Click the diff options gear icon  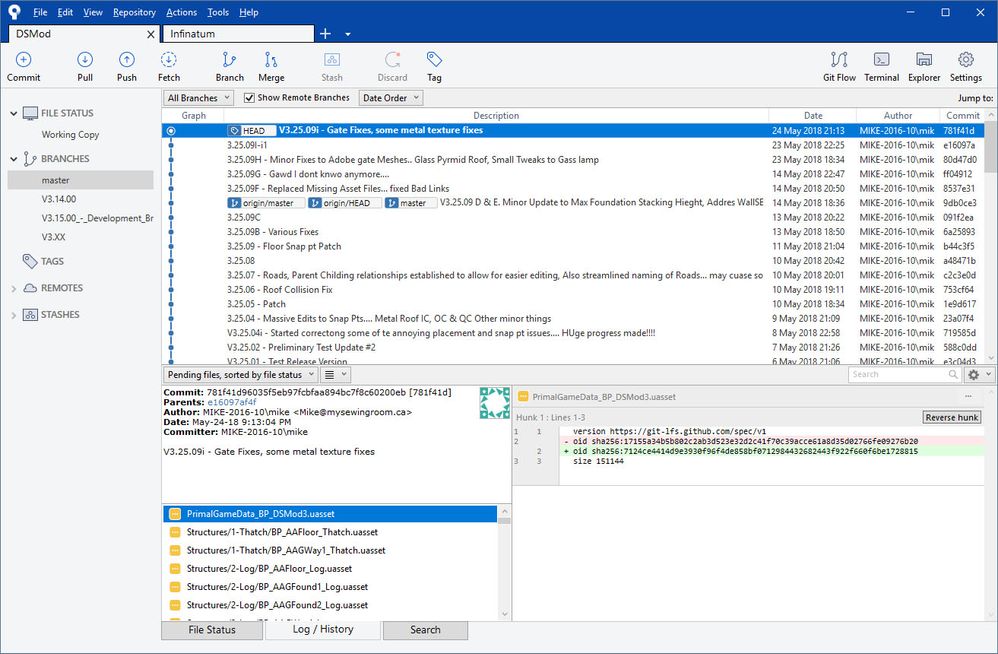click(973, 375)
